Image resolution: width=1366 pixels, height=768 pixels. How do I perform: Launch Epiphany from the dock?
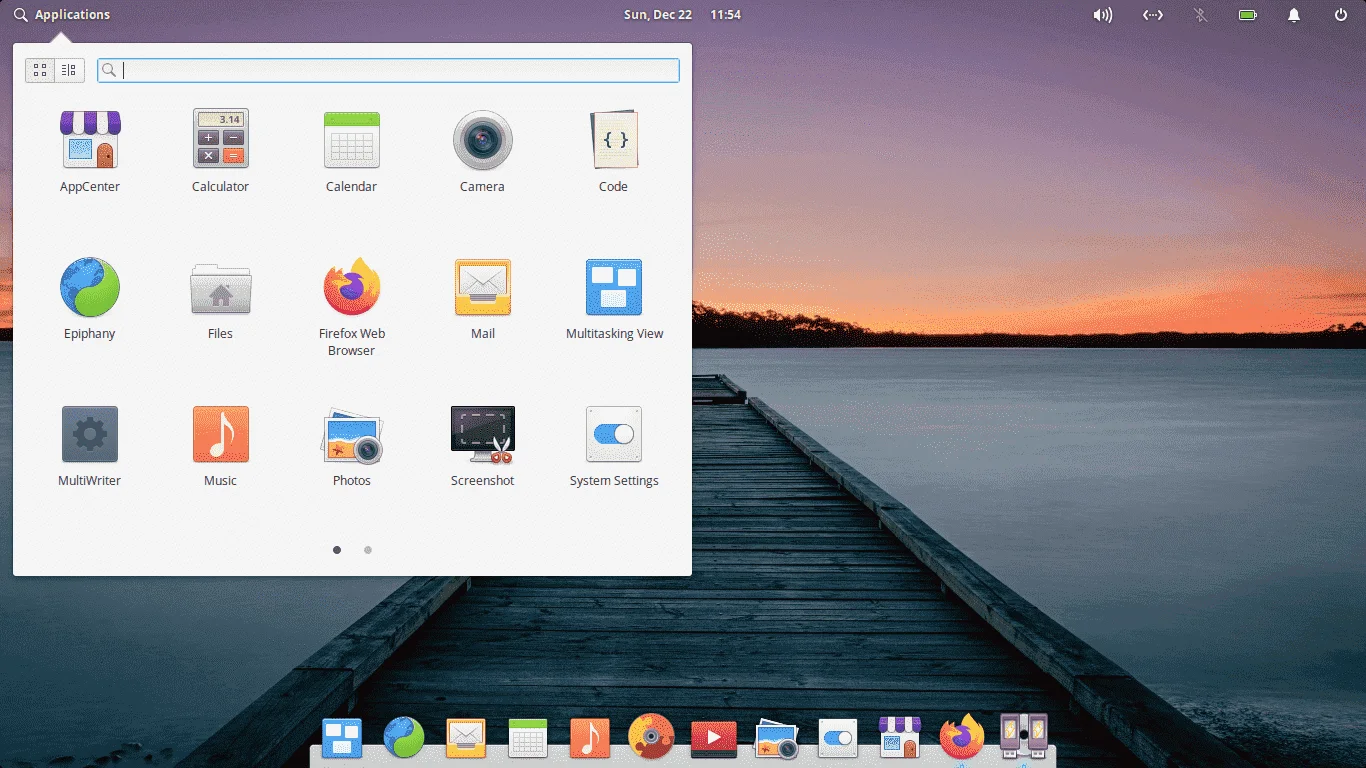click(404, 738)
